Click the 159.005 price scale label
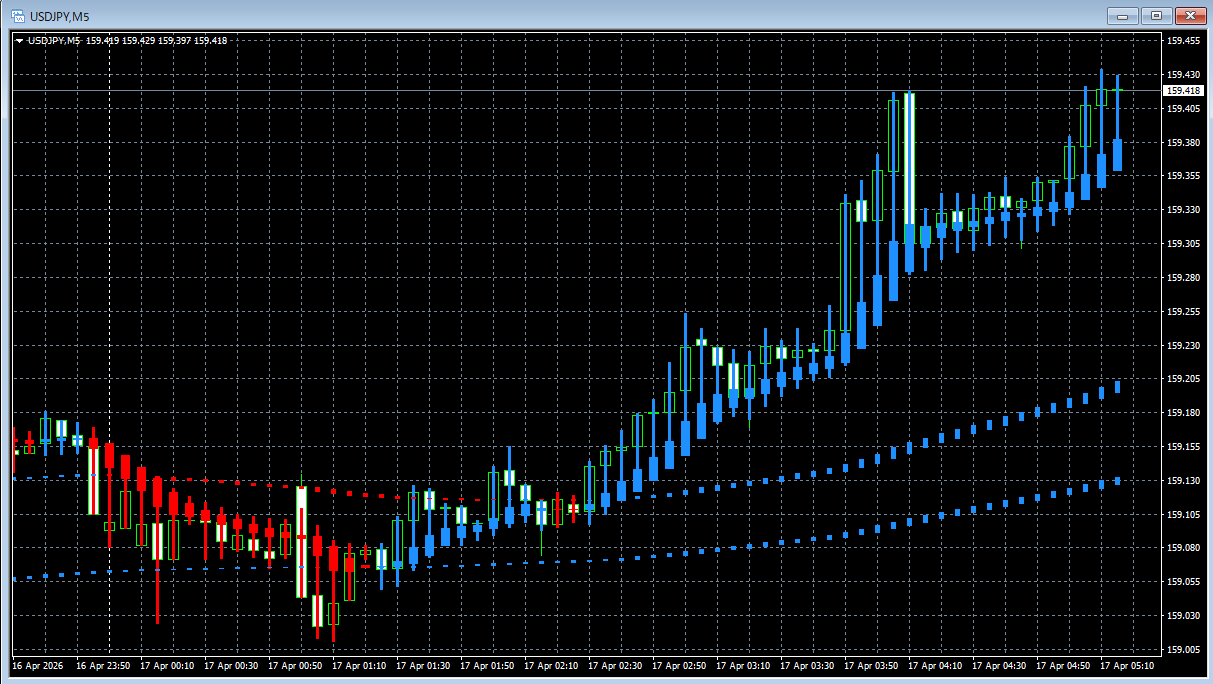Screen dimensions: 1213x684 [x=1183, y=649]
